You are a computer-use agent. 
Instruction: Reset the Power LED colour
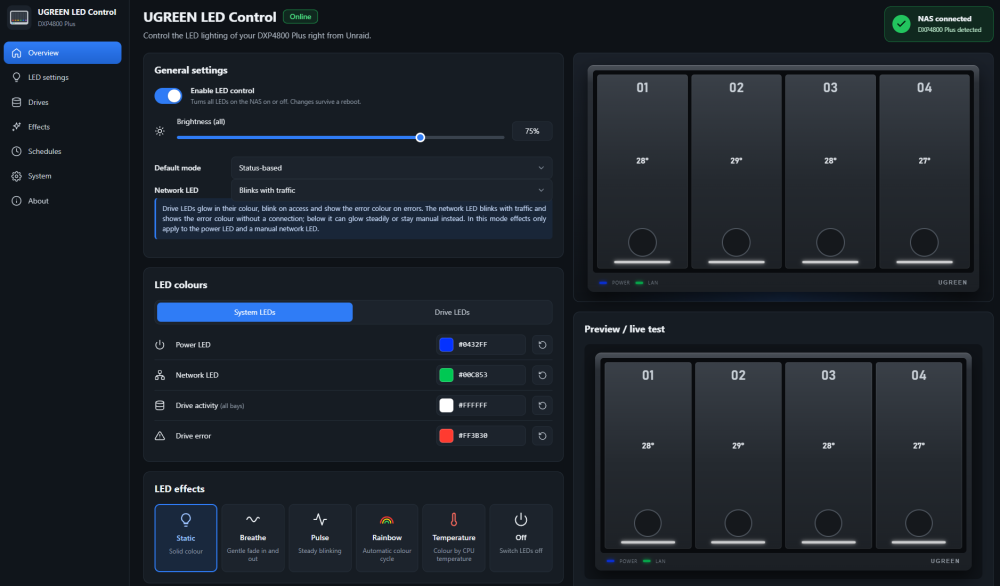pyautogui.click(x=542, y=345)
